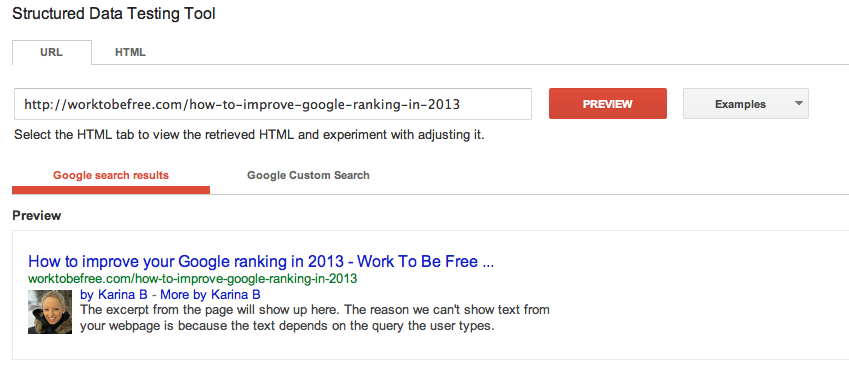Switch to the URL tab
849x382 pixels.
[51, 52]
